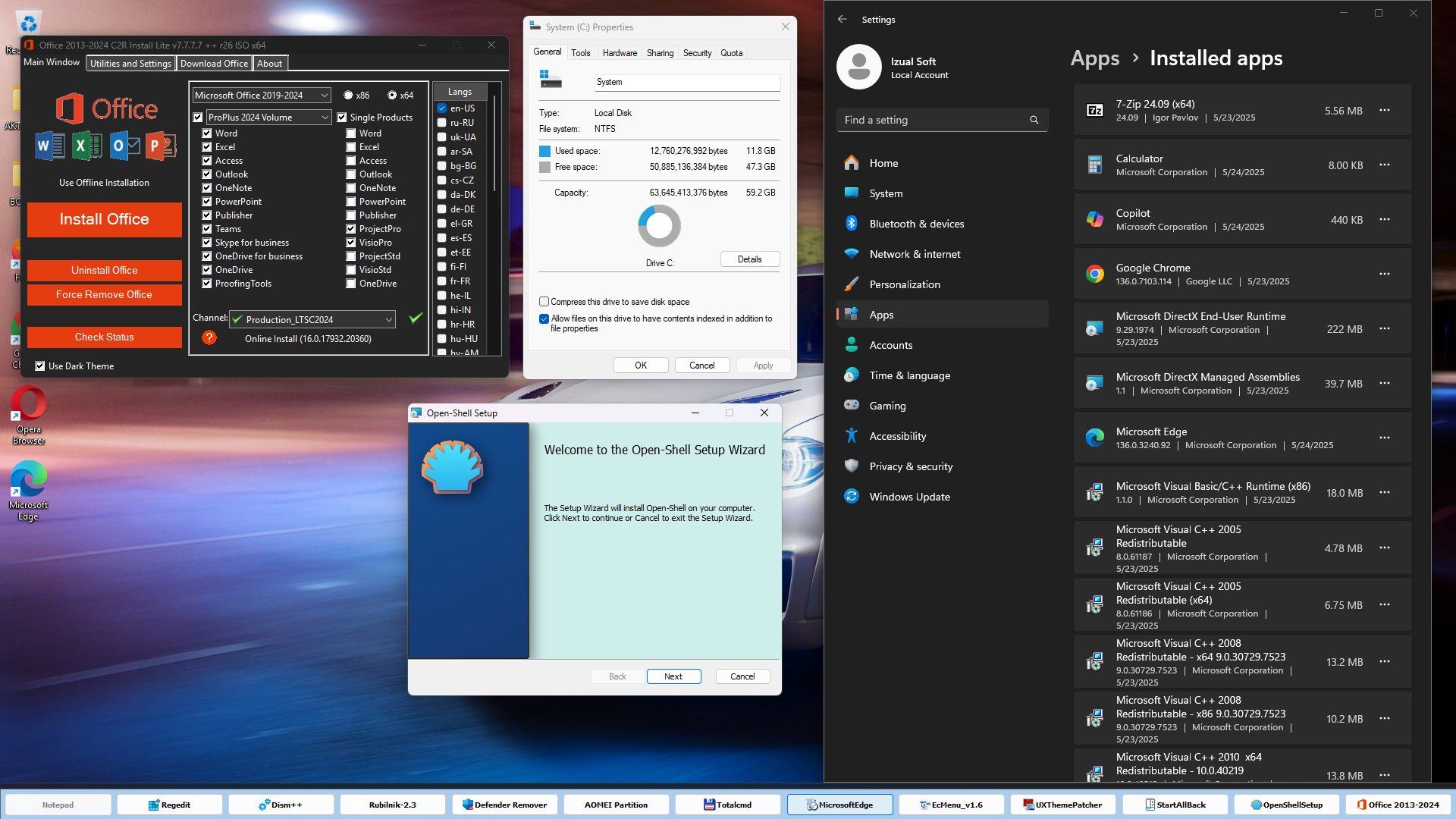The height and width of the screenshot is (819, 1456).
Task: Click Next in Open-Shell Setup wizard
Action: click(x=673, y=676)
